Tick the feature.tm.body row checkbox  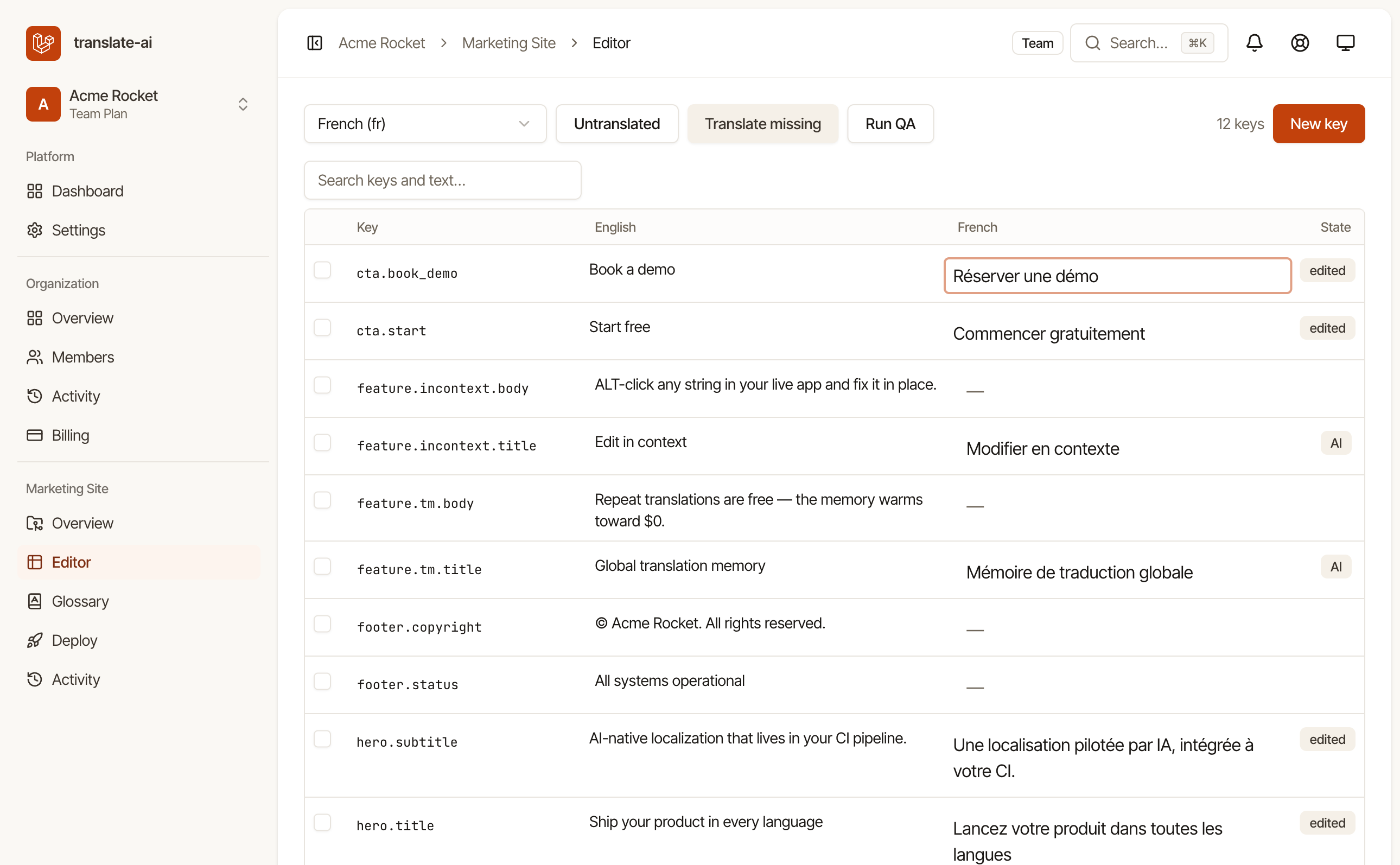point(322,500)
